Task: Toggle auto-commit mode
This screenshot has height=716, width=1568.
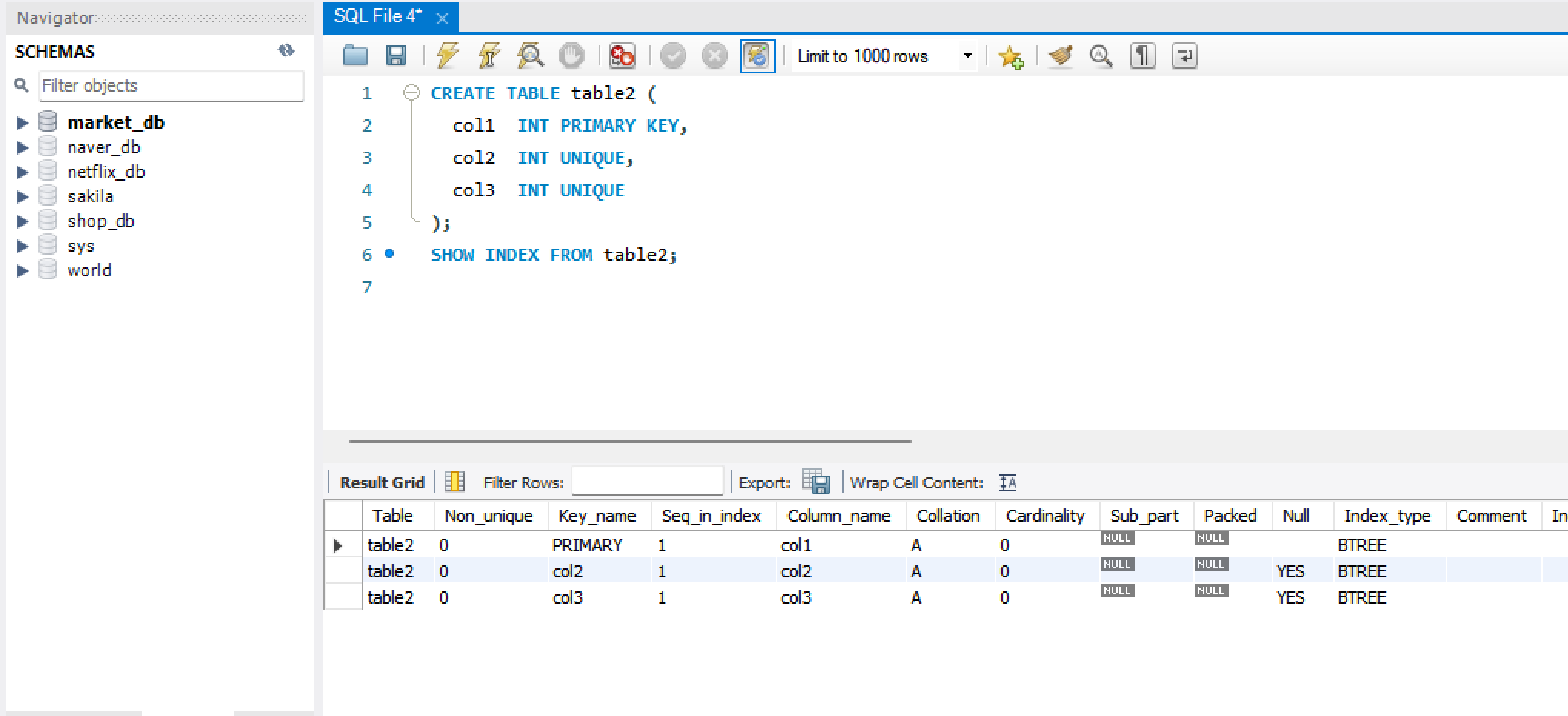Action: 757,56
